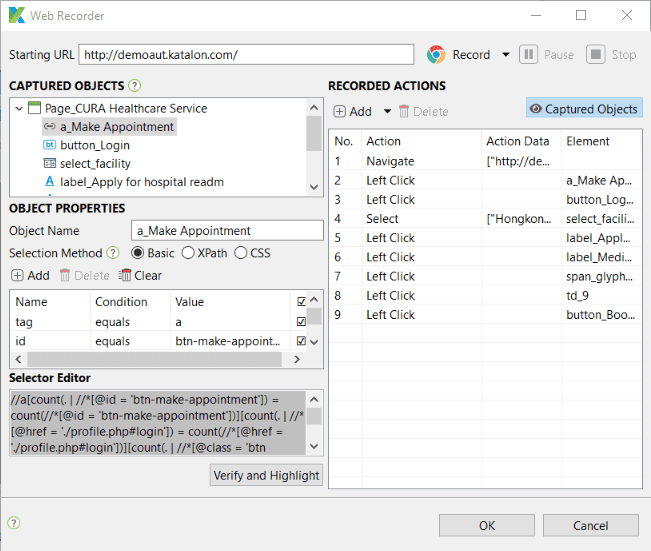Click the Chrome Record icon
This screenshot has width=651, height=551.
tap(436, 55)
